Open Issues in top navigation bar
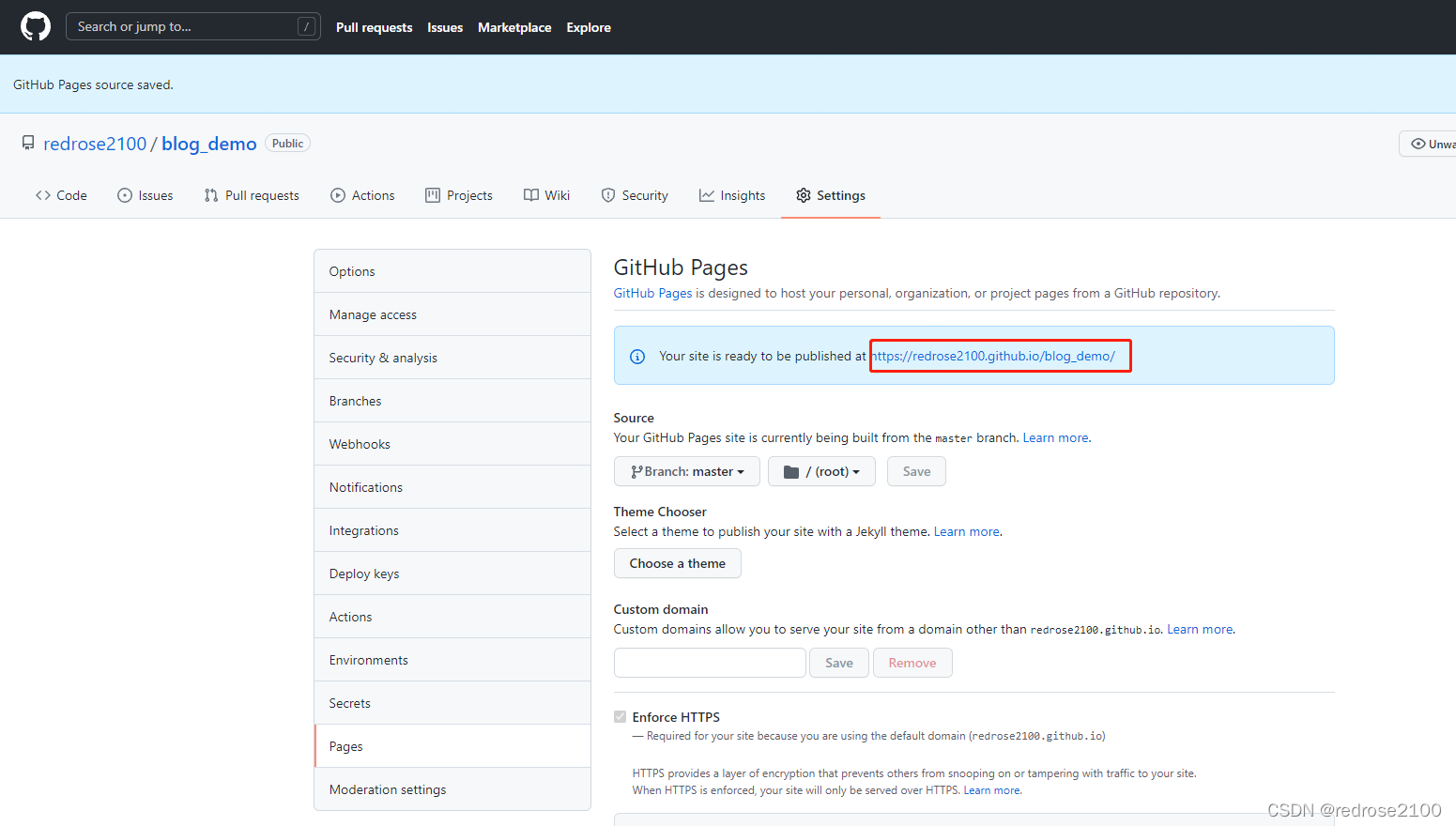The height and width of the screenshot is (826, 1456). (445, 27)
